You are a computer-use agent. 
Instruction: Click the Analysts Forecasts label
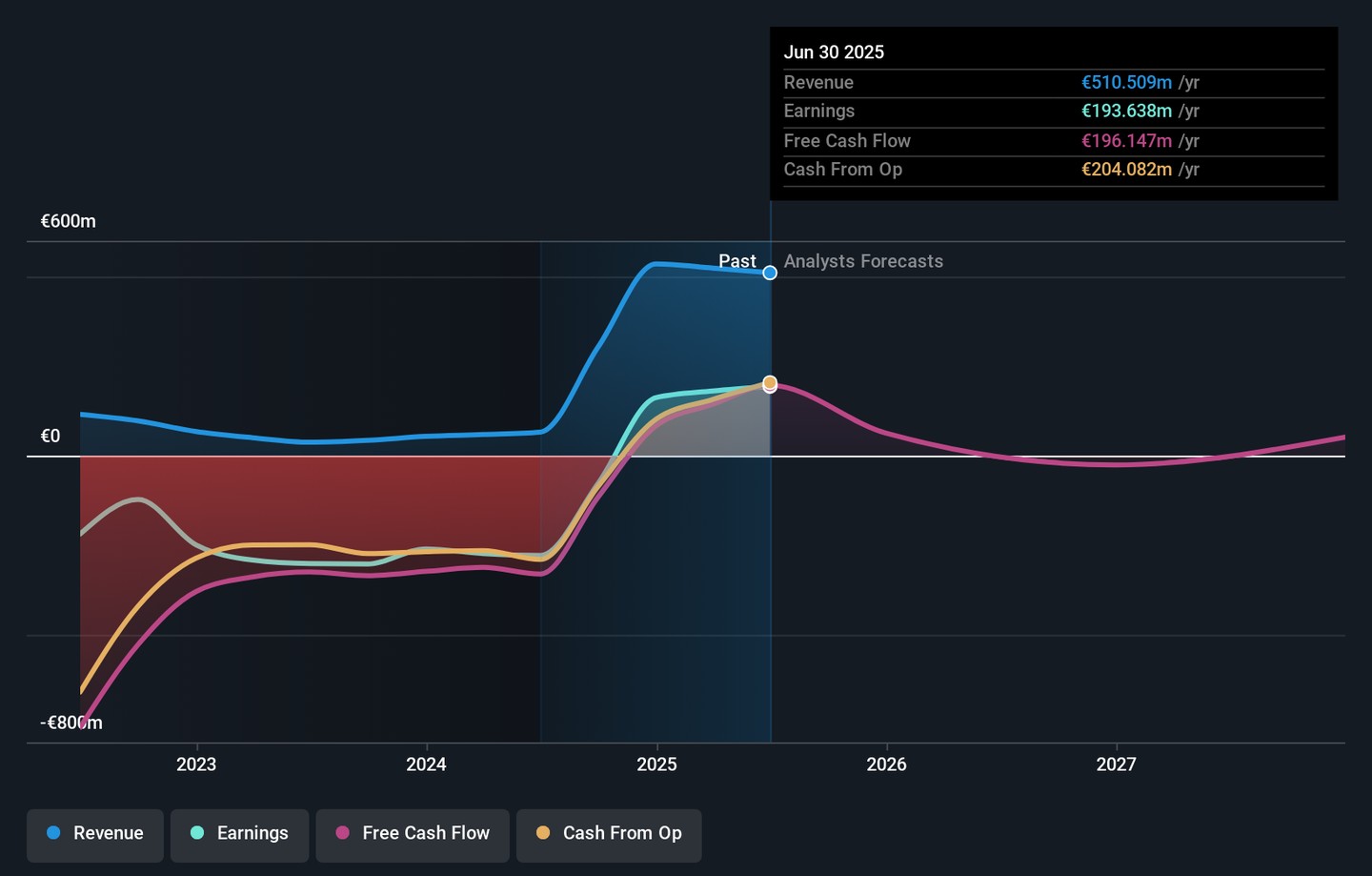click(x=863, y=261)
